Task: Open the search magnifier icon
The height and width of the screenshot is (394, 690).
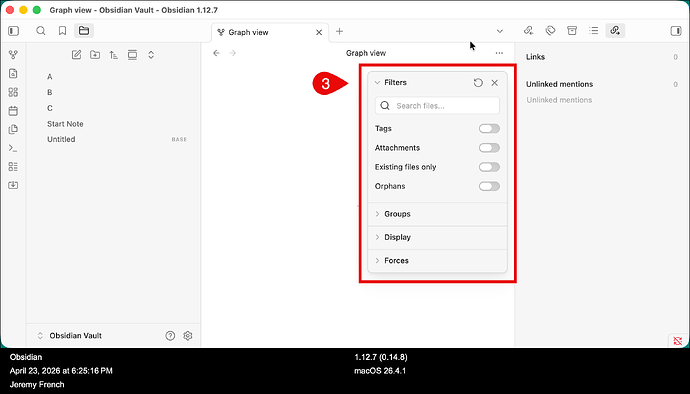Action: 41,31
